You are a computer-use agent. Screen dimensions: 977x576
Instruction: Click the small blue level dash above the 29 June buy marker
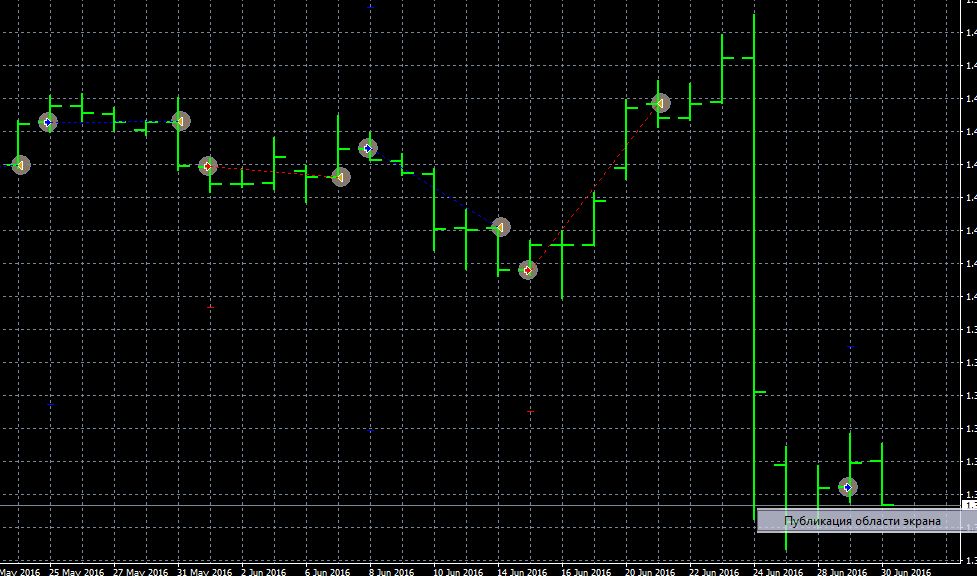tap(851, 347)
